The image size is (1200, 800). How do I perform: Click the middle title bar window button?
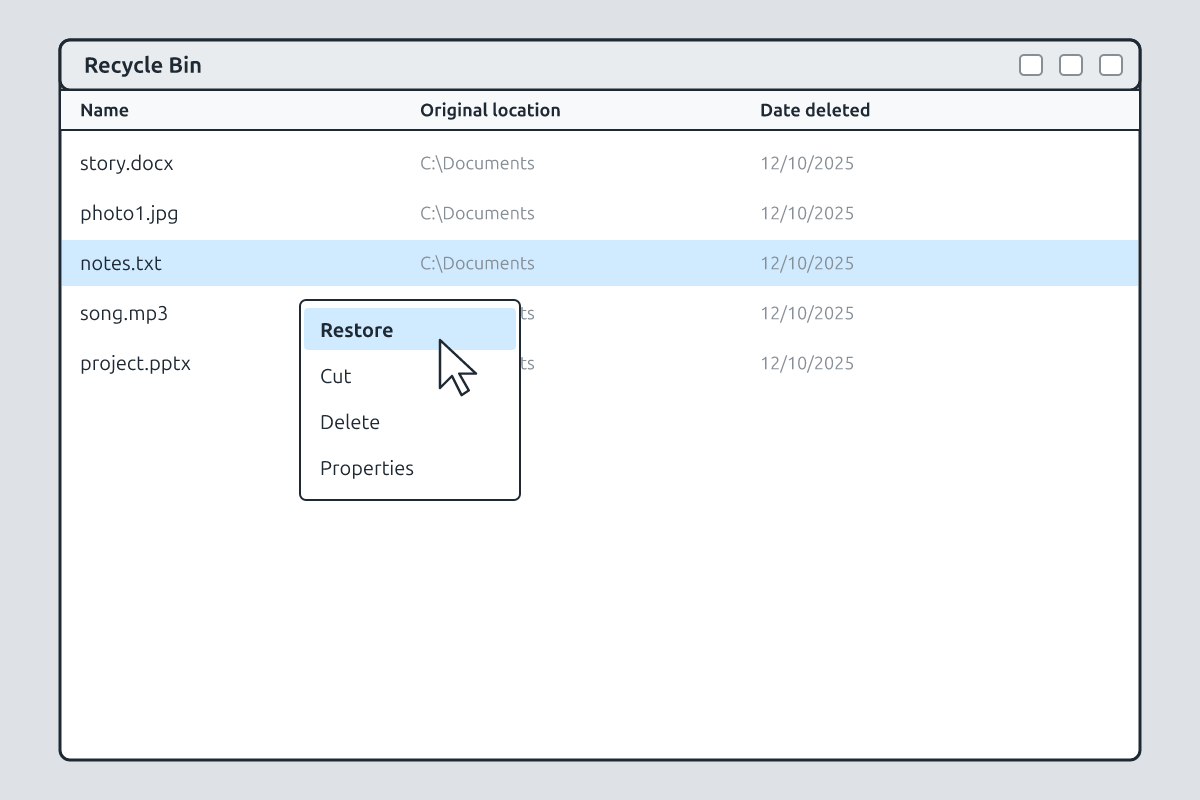pyautogui.click(x=1071, y=65)
